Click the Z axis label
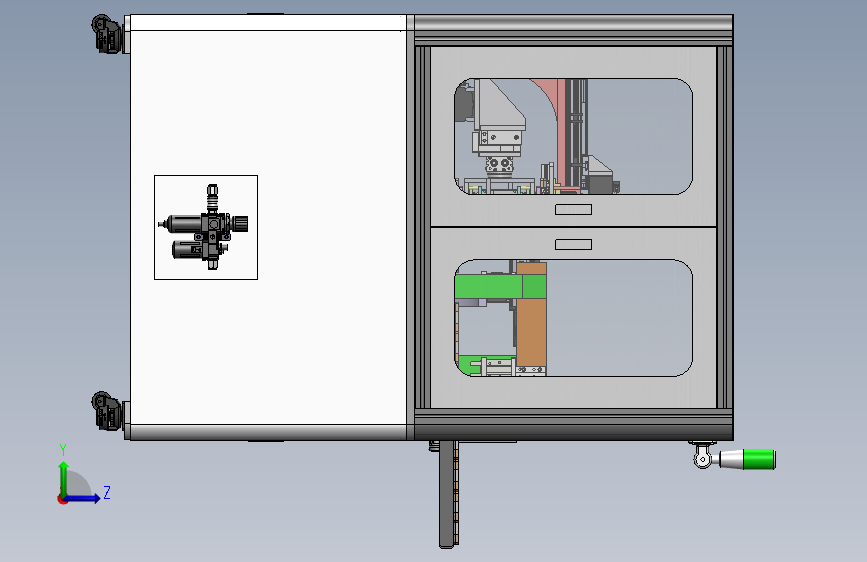The width and height of the screenshot is (867, 562). coord(107,492)
